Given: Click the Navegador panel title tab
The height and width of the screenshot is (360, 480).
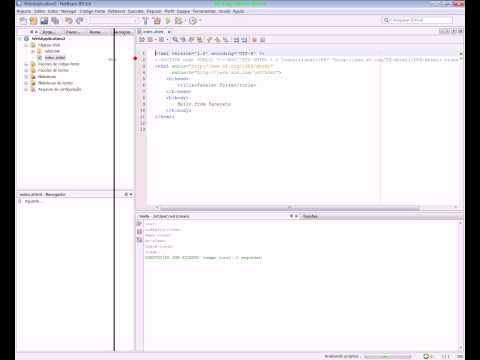Looking at the screenshot, I should click(43, 194).
